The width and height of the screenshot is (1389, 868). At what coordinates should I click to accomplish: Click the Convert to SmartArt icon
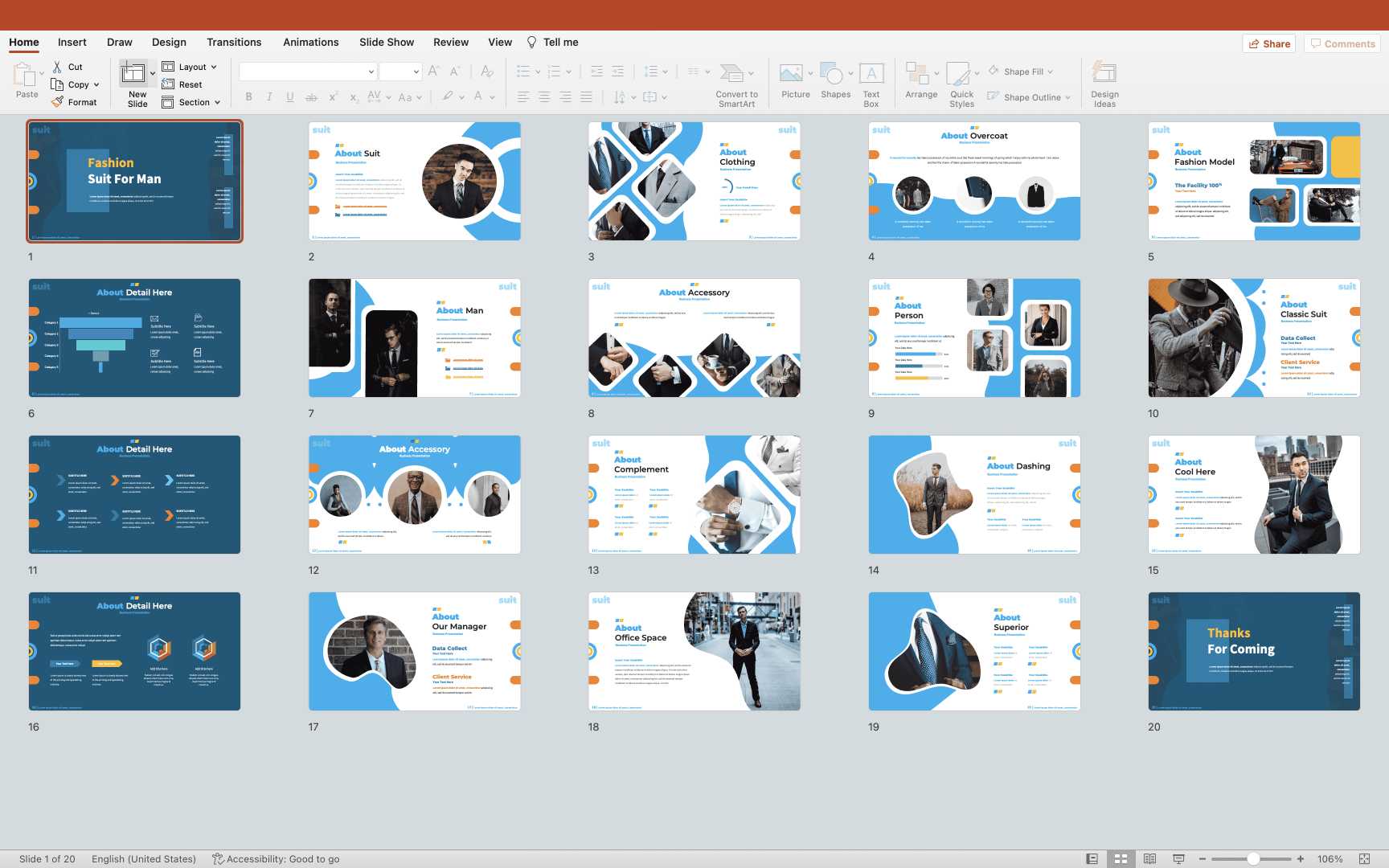tap(731, 75)
